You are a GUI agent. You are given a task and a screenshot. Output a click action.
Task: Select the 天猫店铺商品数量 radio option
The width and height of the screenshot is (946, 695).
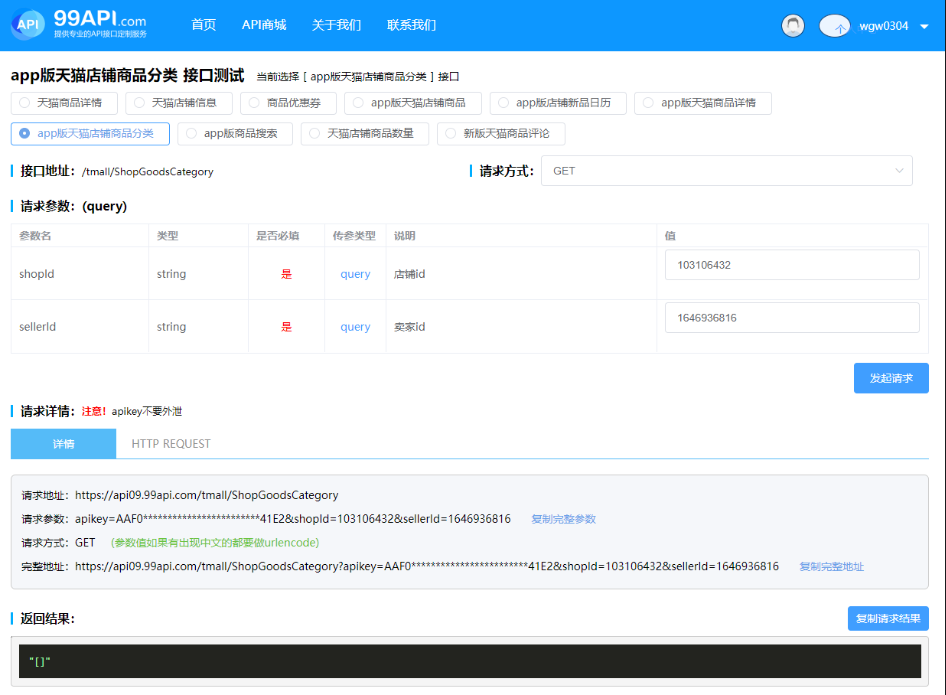click(364, 133)
